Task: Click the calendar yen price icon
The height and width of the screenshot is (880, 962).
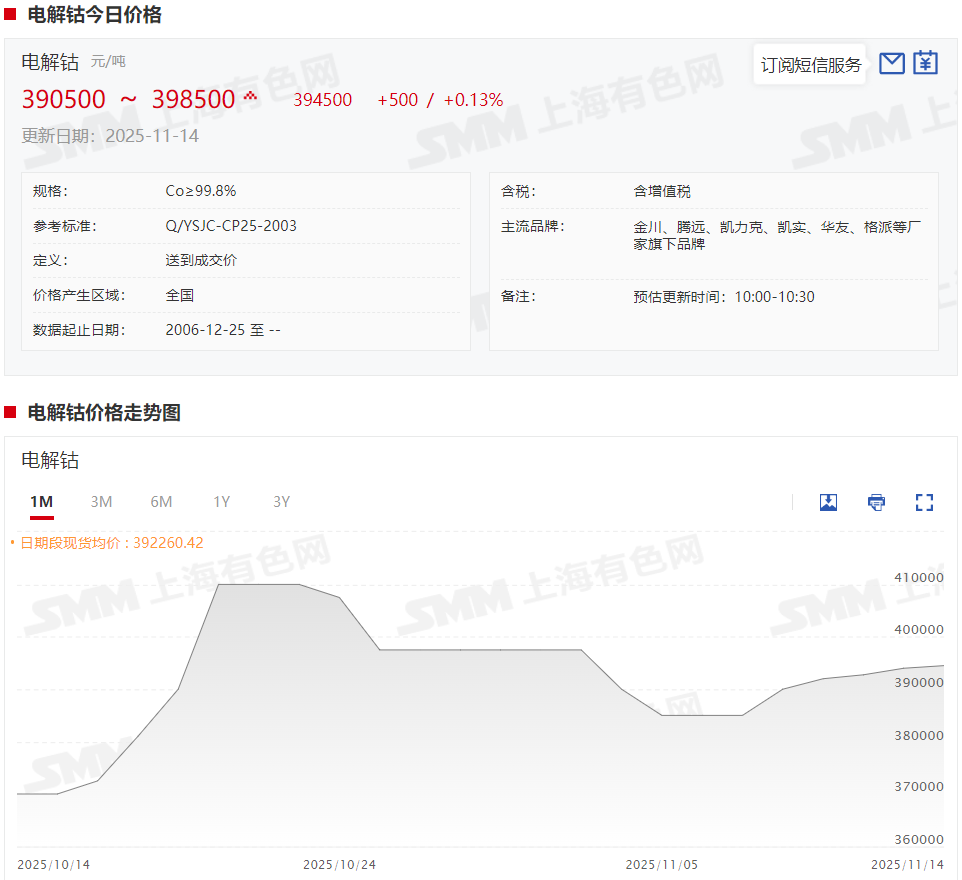Action: point(926,63)
